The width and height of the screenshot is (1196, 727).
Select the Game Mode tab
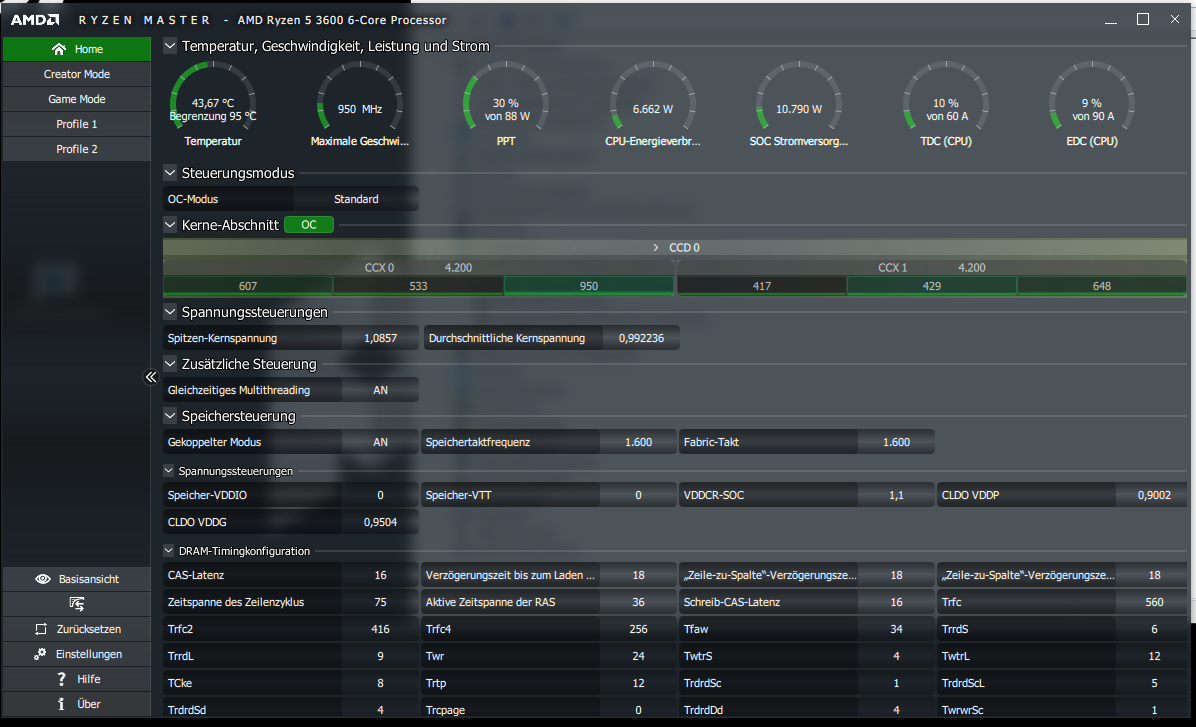tap(76, 99)
